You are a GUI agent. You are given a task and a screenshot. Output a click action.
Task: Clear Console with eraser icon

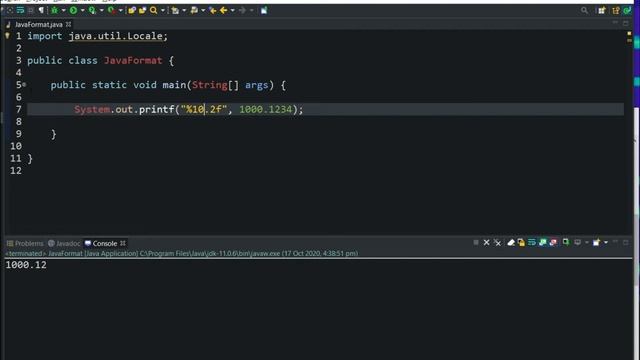(511, 242)
